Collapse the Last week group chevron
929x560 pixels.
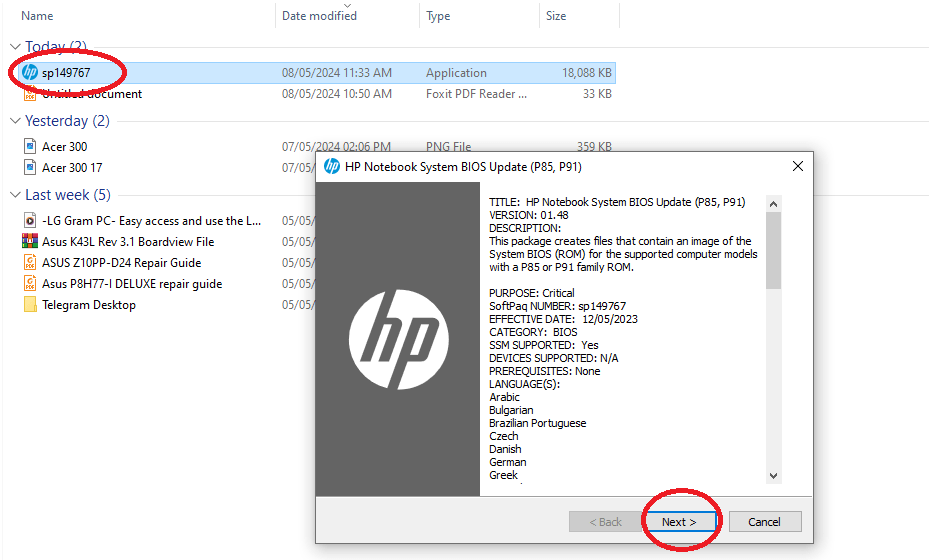coord(16,195)
